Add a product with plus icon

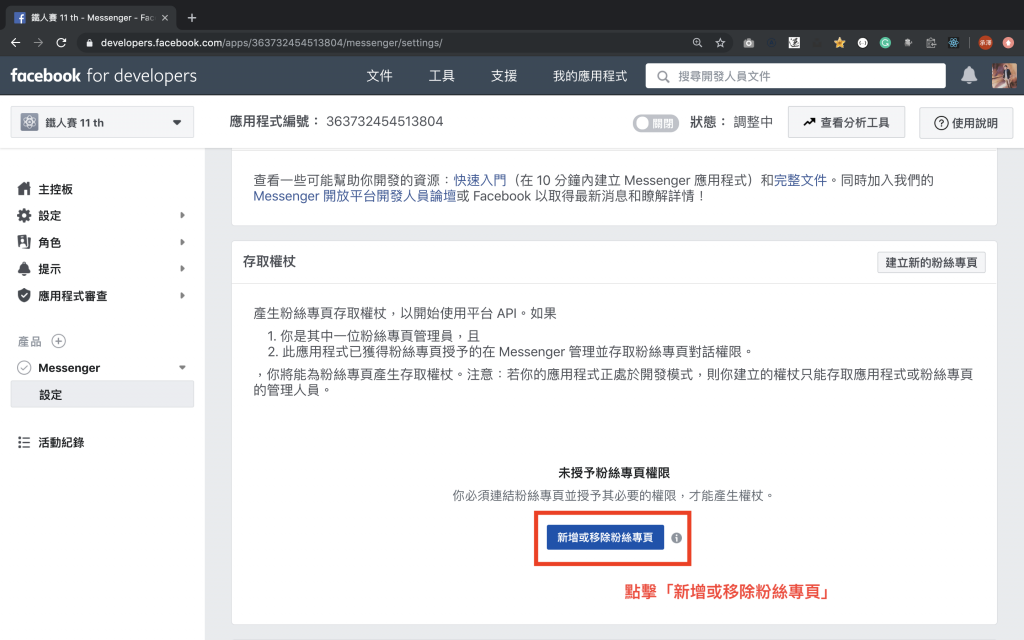(59, 341)
